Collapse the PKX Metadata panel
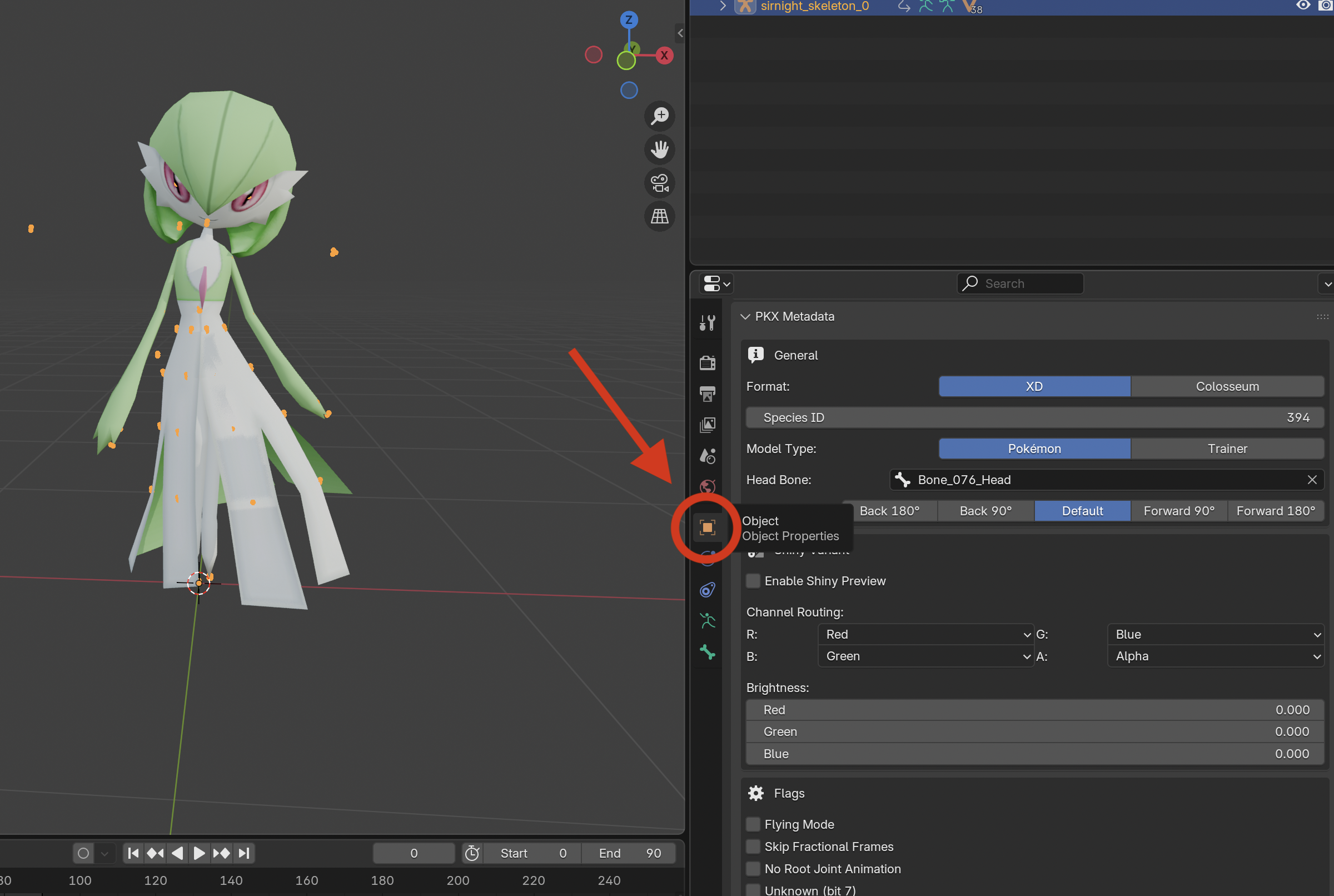Screen dimensions: 1334x896 point(745,317)
